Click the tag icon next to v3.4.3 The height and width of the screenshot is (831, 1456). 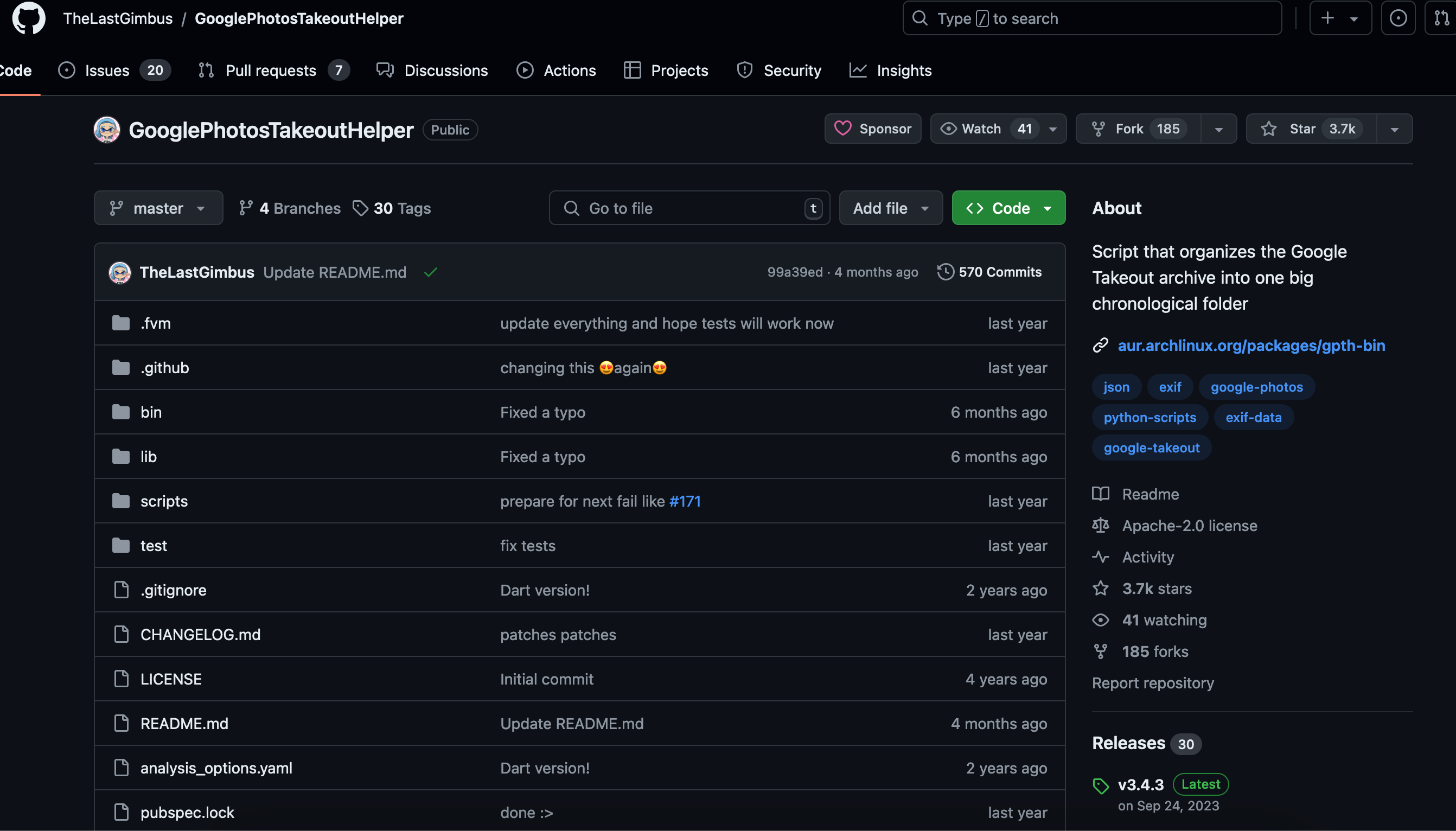[x=1101, y=786]
